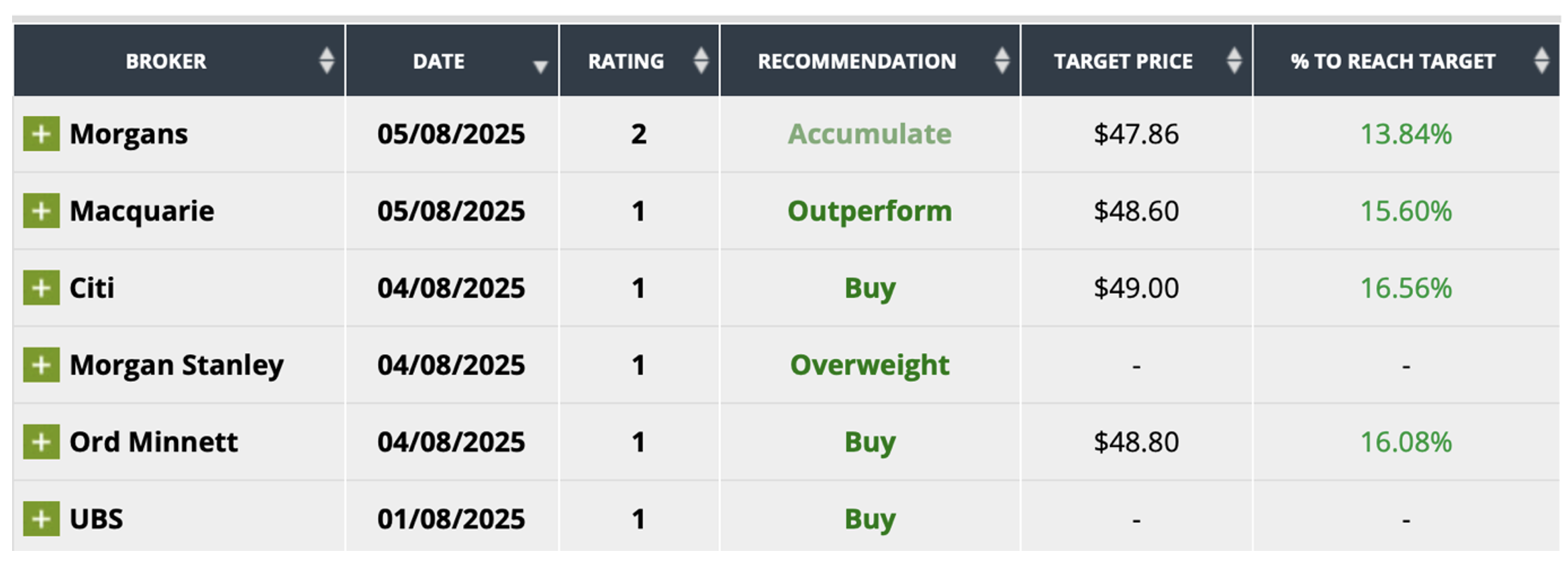The image size is (1568, 565).
Task: Click the Citi target price $49.00
Action: (x=1136, y=288)
